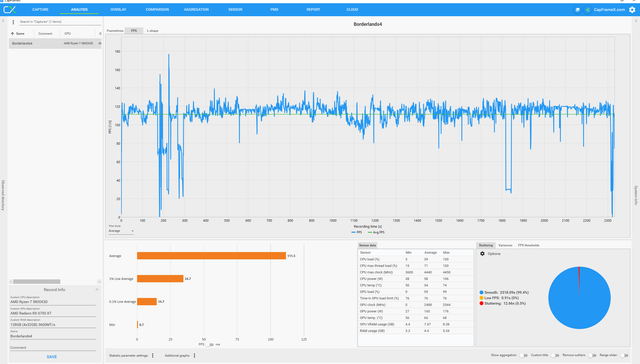Click the capture list horizontal scrollbar

(36, 282)
